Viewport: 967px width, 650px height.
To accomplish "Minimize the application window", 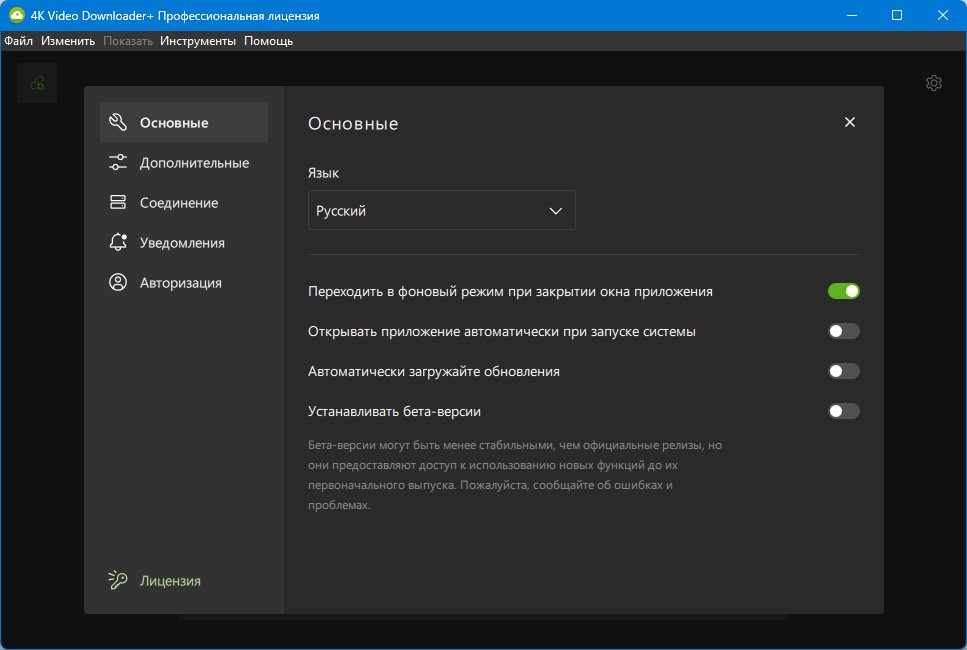I will (852, 15).
